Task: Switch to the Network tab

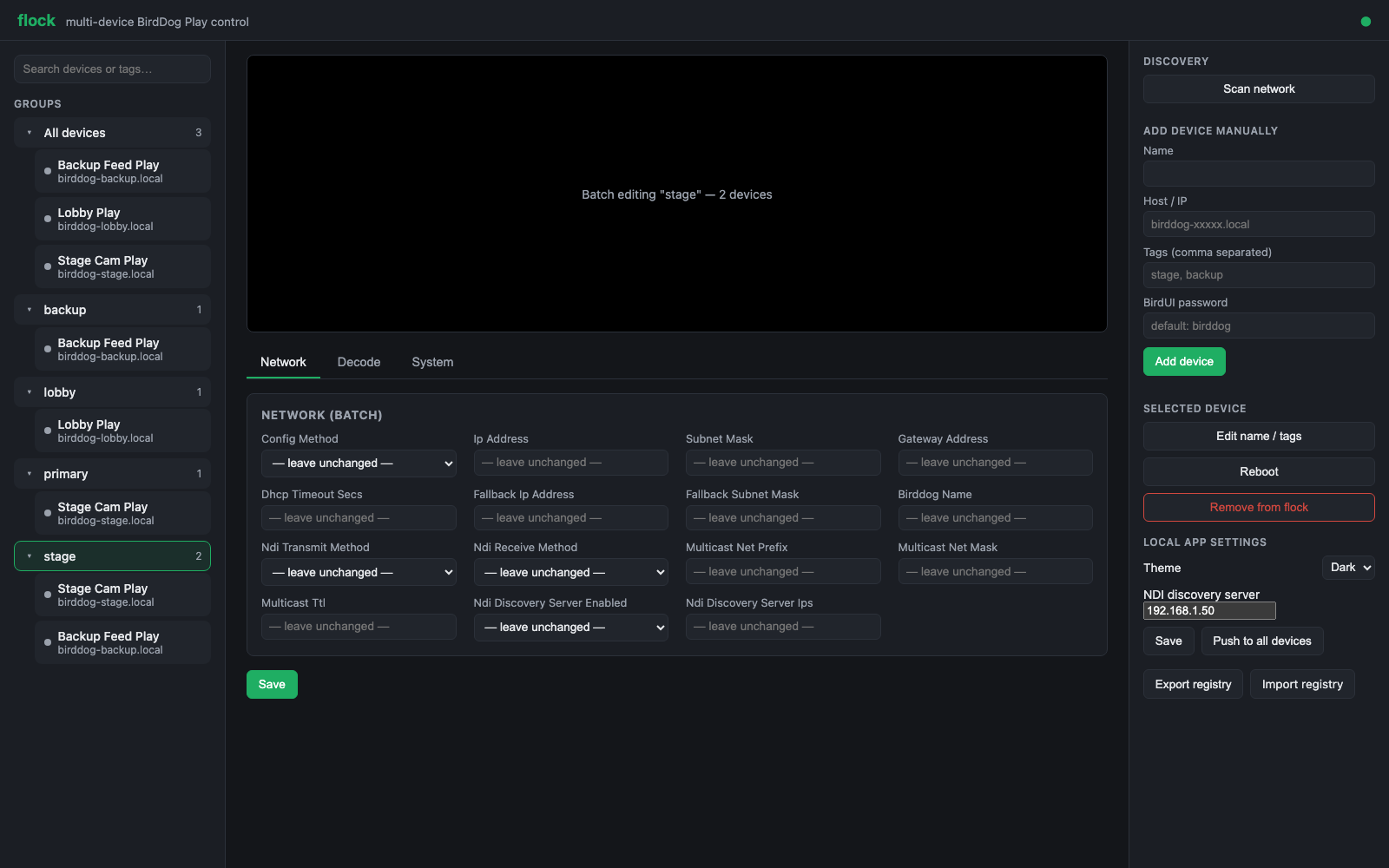Action: tap(283, 362)
